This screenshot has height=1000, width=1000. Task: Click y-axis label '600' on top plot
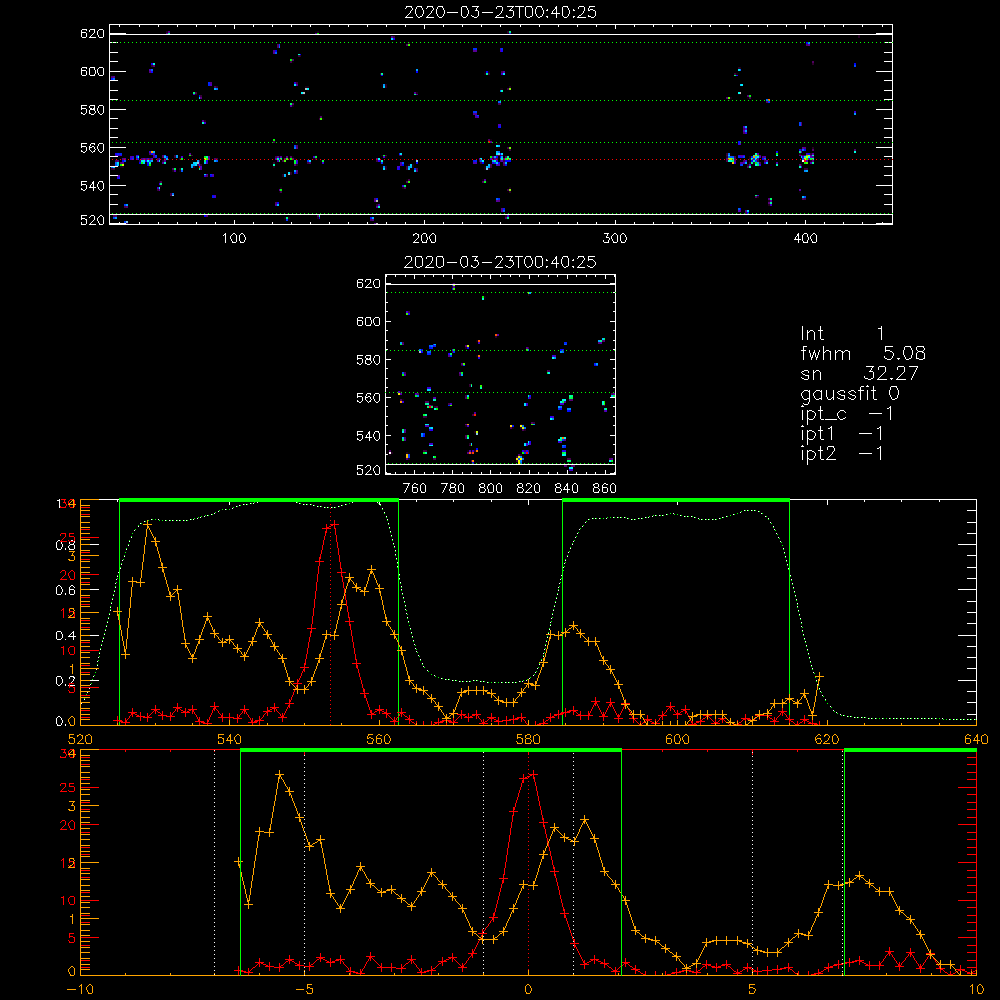point(92,71)
